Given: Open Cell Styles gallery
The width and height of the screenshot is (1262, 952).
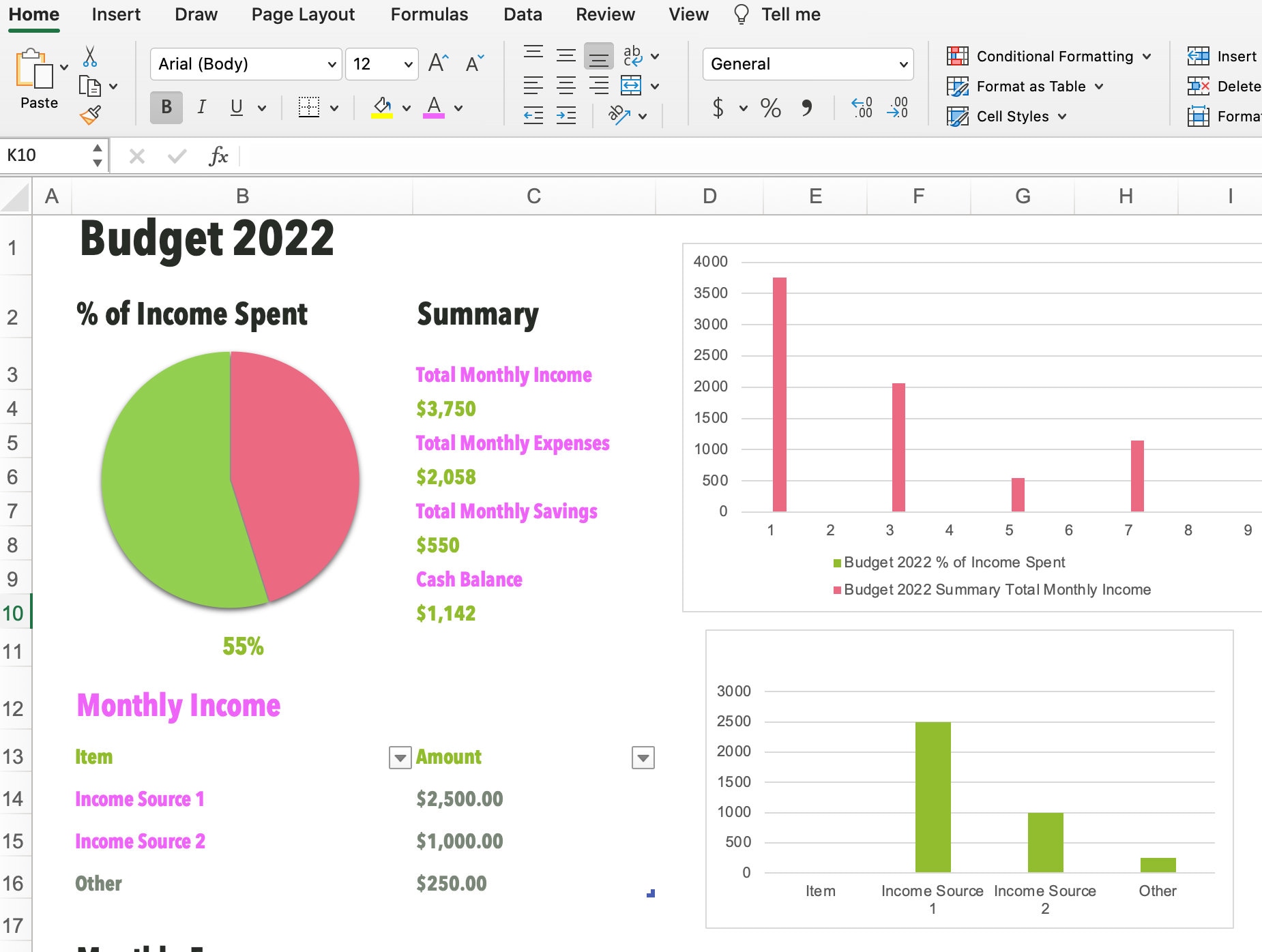Looking at the screenshot, I should tap(1012, 116).
